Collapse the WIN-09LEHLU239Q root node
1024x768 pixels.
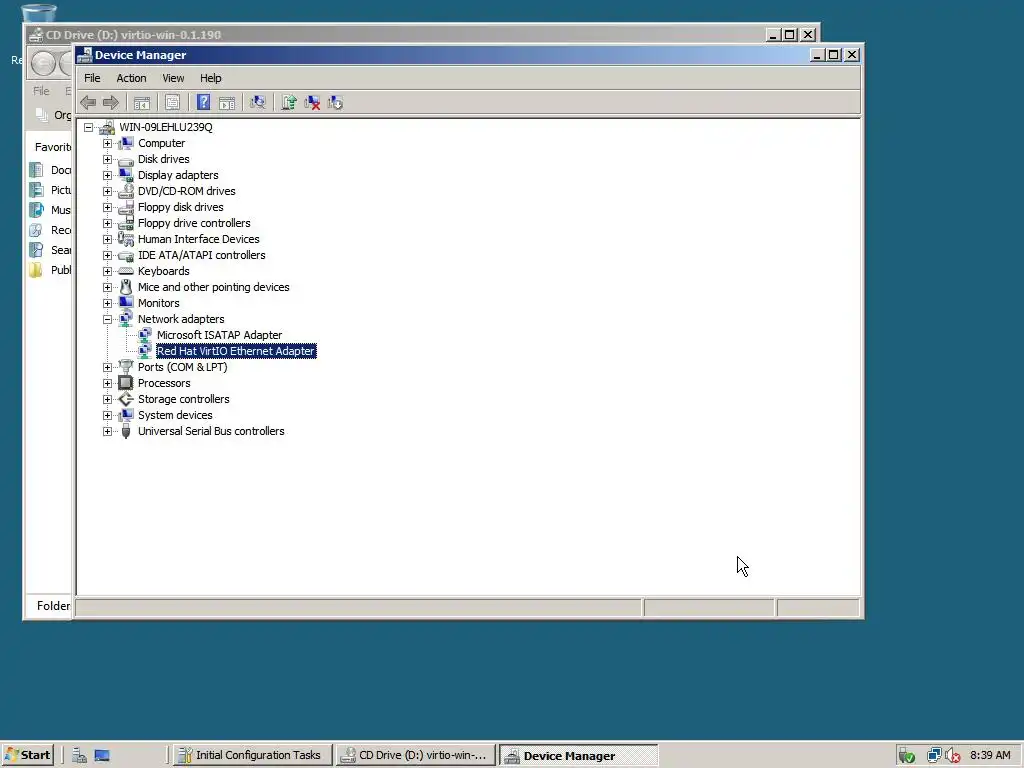click(x=88, y=127)
